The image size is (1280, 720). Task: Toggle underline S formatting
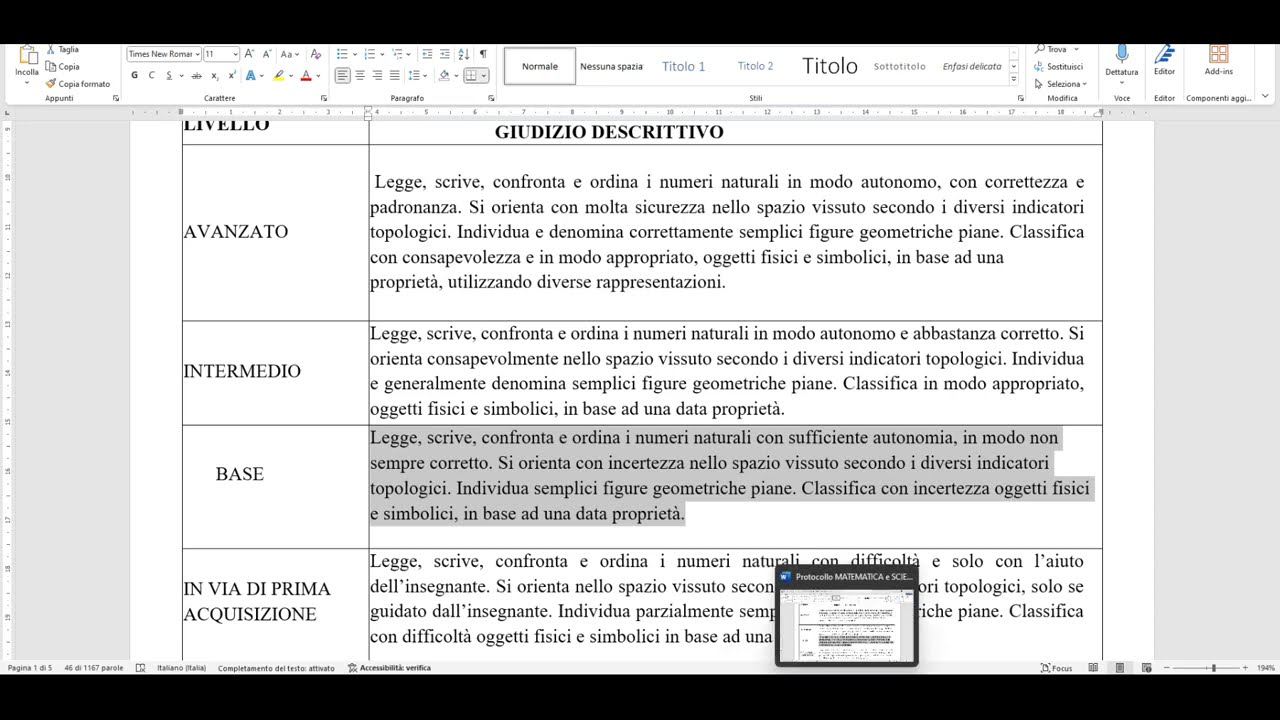pyautogui.click(x=169, y=75)
